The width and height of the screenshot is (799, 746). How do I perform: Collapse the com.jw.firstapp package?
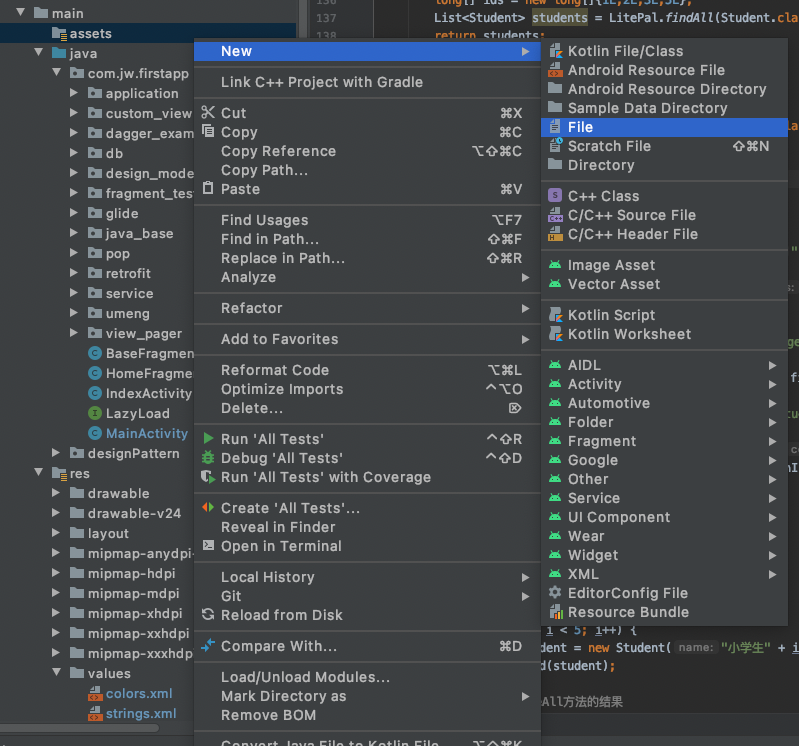[x=56, y=72]
